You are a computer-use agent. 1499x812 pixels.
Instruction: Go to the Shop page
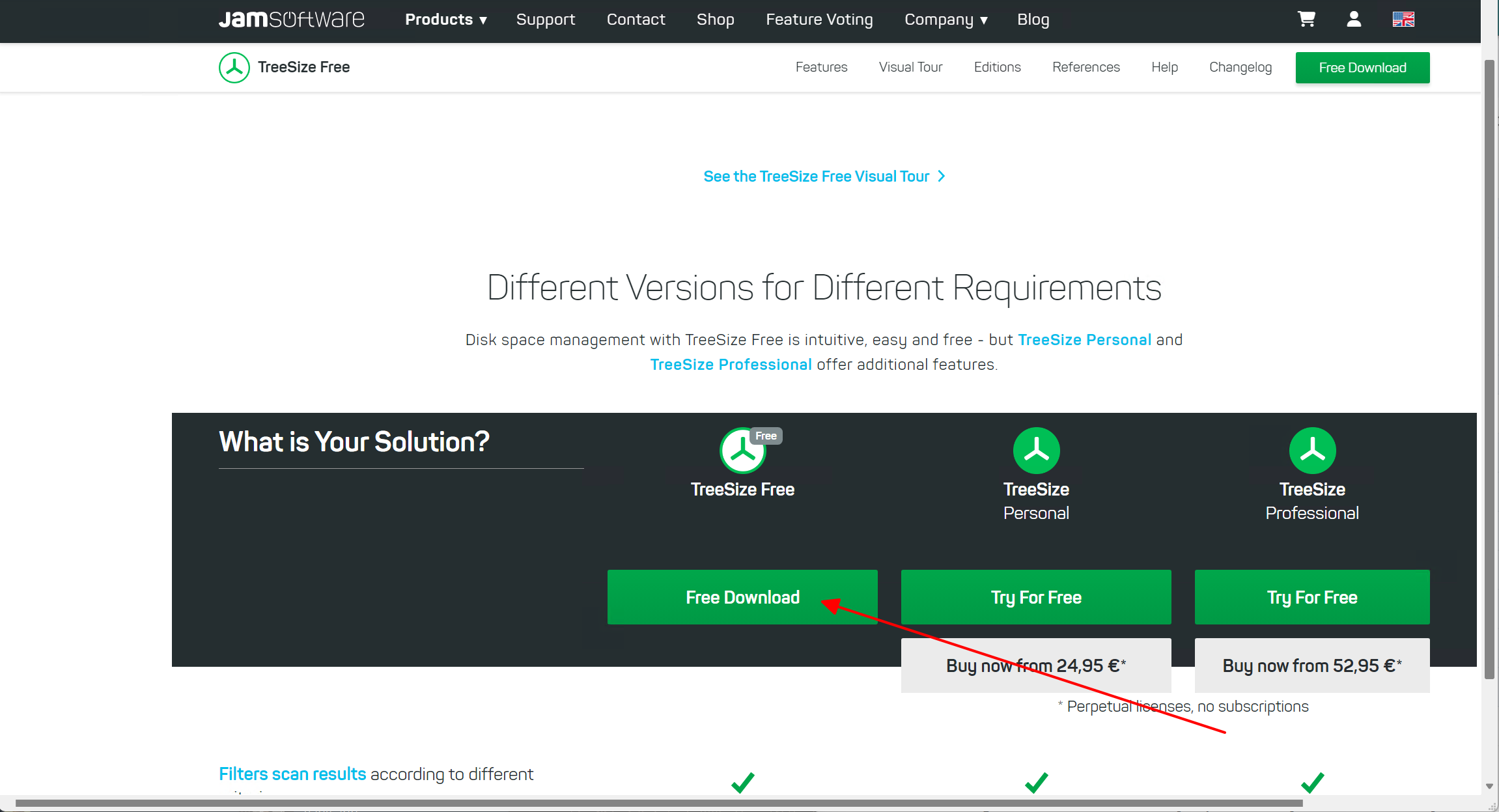coord(715,20)
